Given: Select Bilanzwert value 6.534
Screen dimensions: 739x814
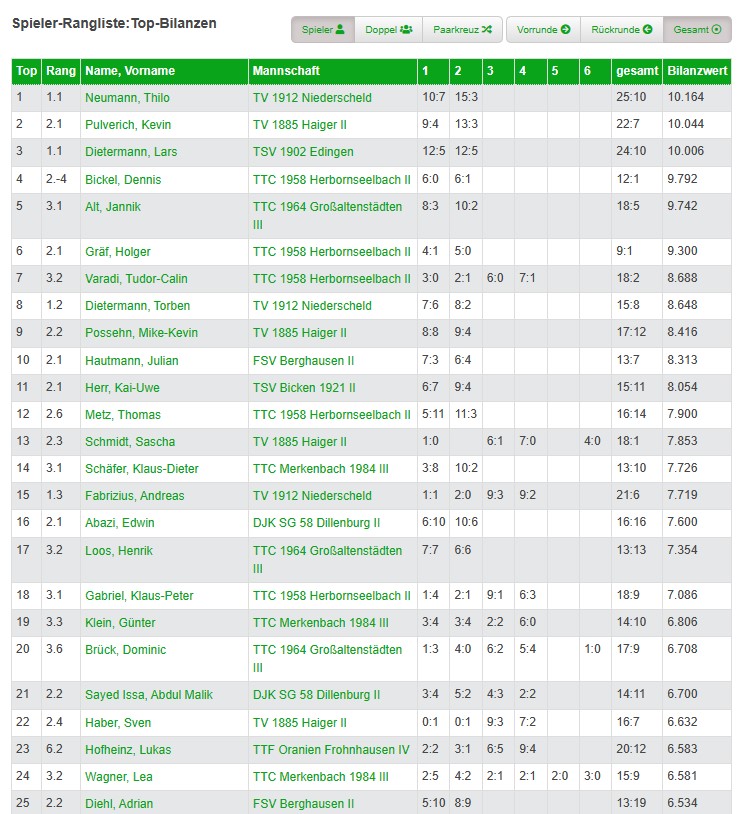Looking at the screenshot, I should point(682,804).
